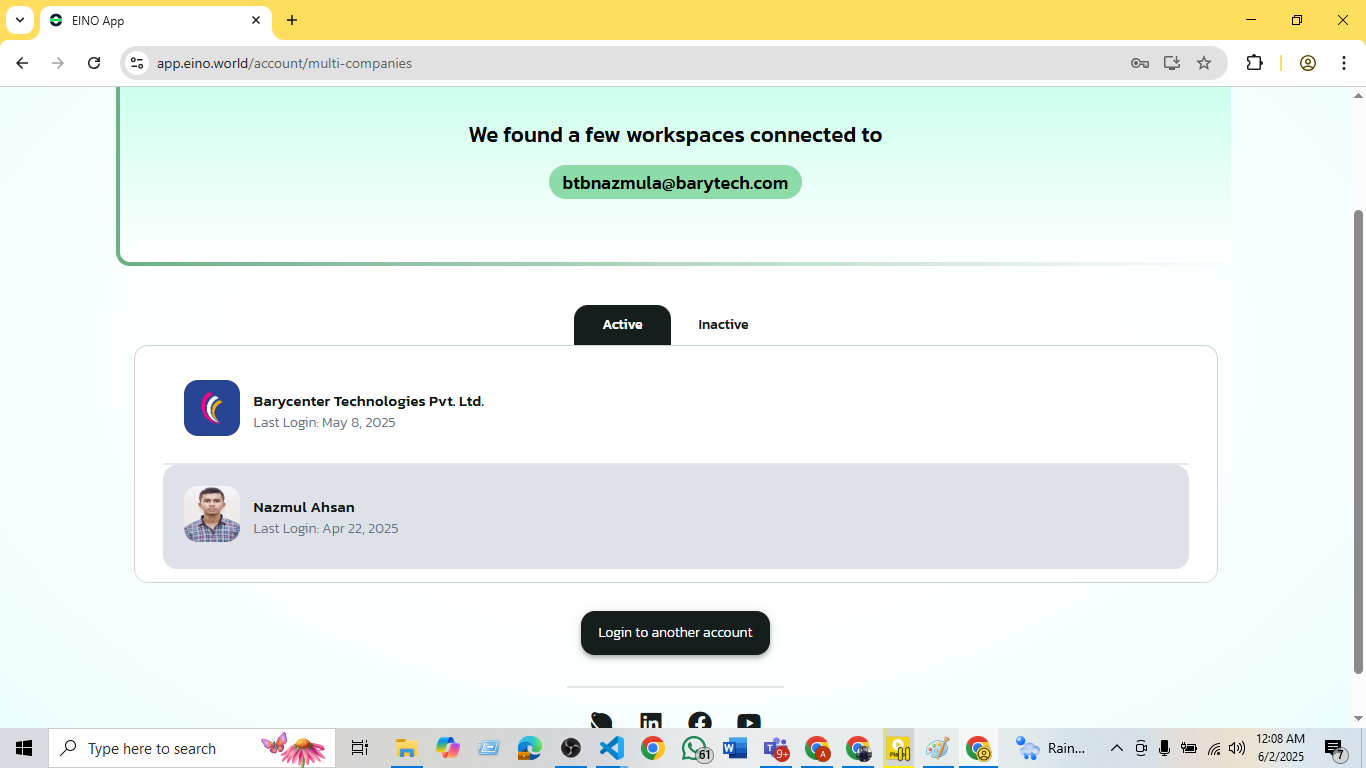Open File Explorer from the taskbar

406,748
